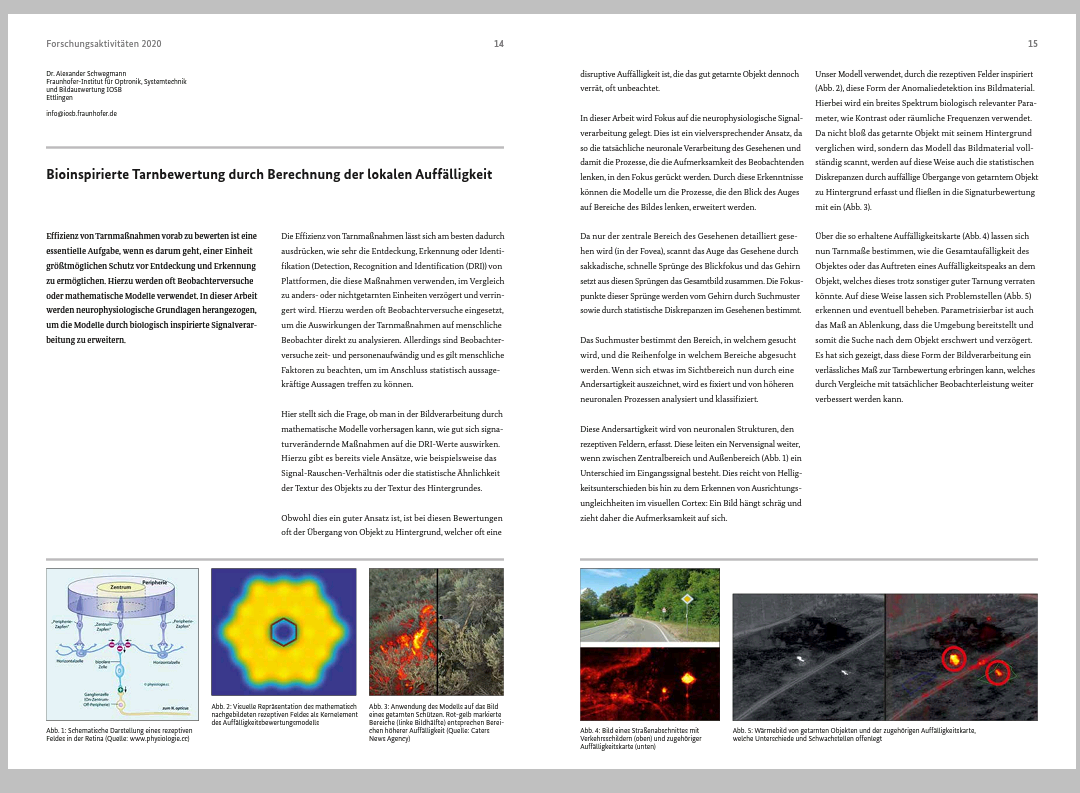Click page number 15
Screen dimensions: 1080x793
1032,44
